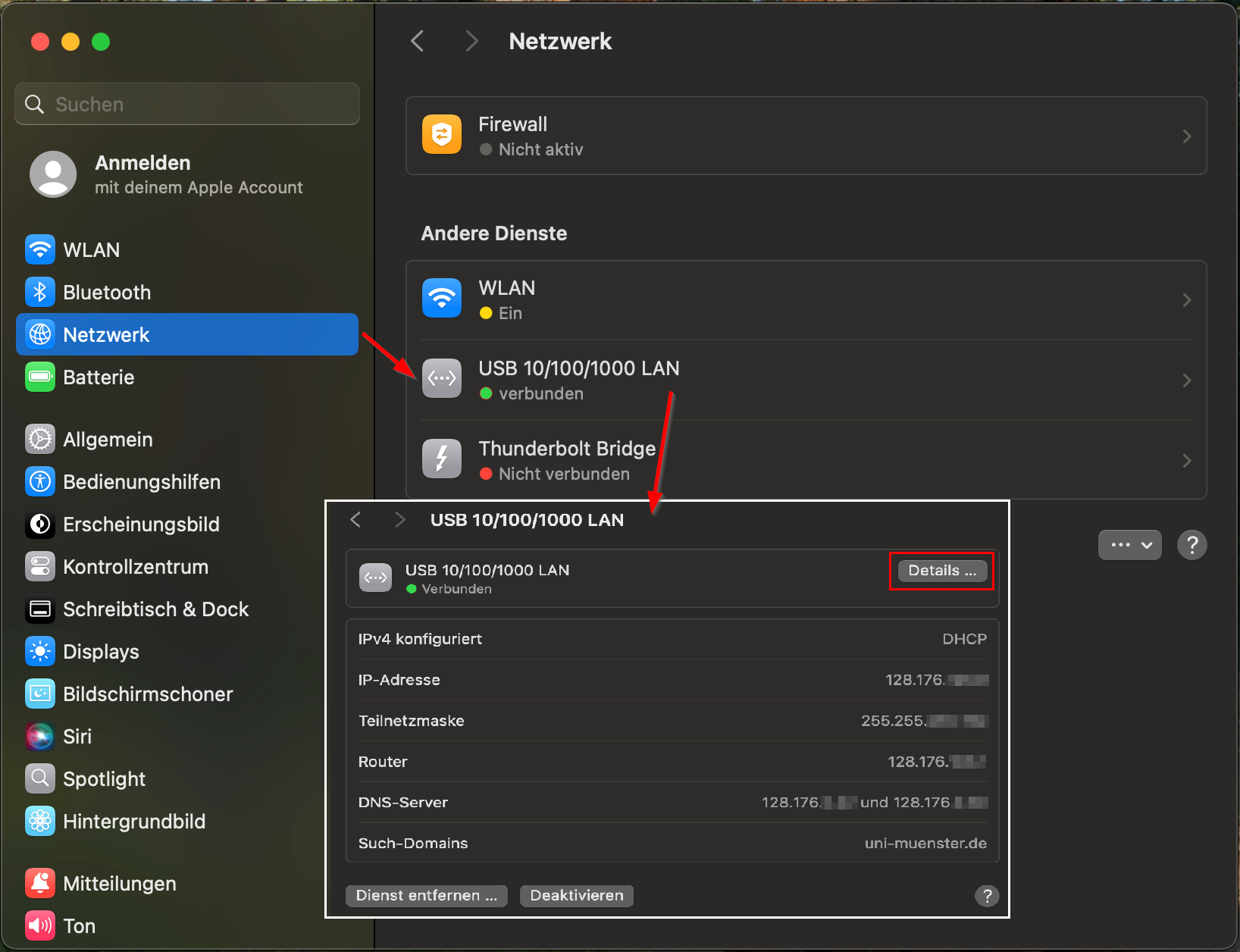
Task: Open Displays preferences in sidebar
Action: pos(101,652)
